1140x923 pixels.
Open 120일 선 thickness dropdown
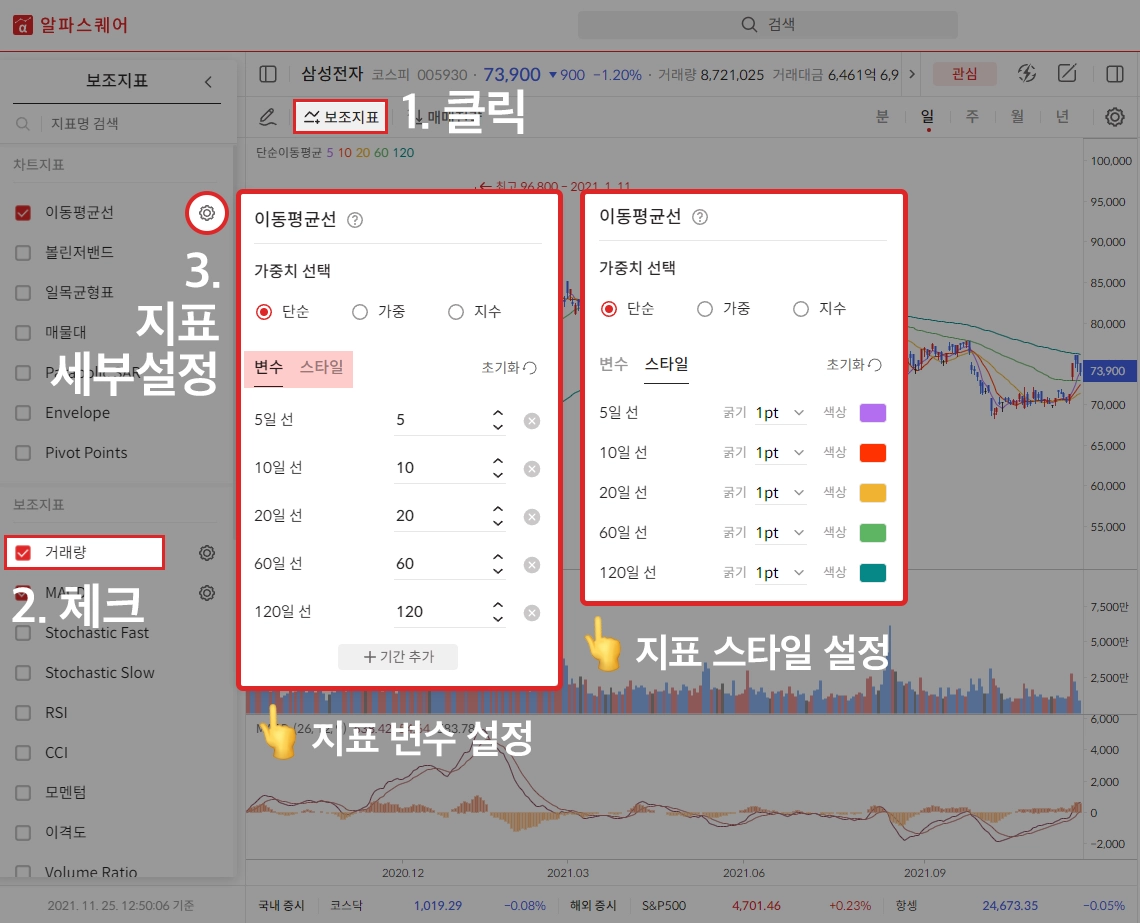[780, 573]
